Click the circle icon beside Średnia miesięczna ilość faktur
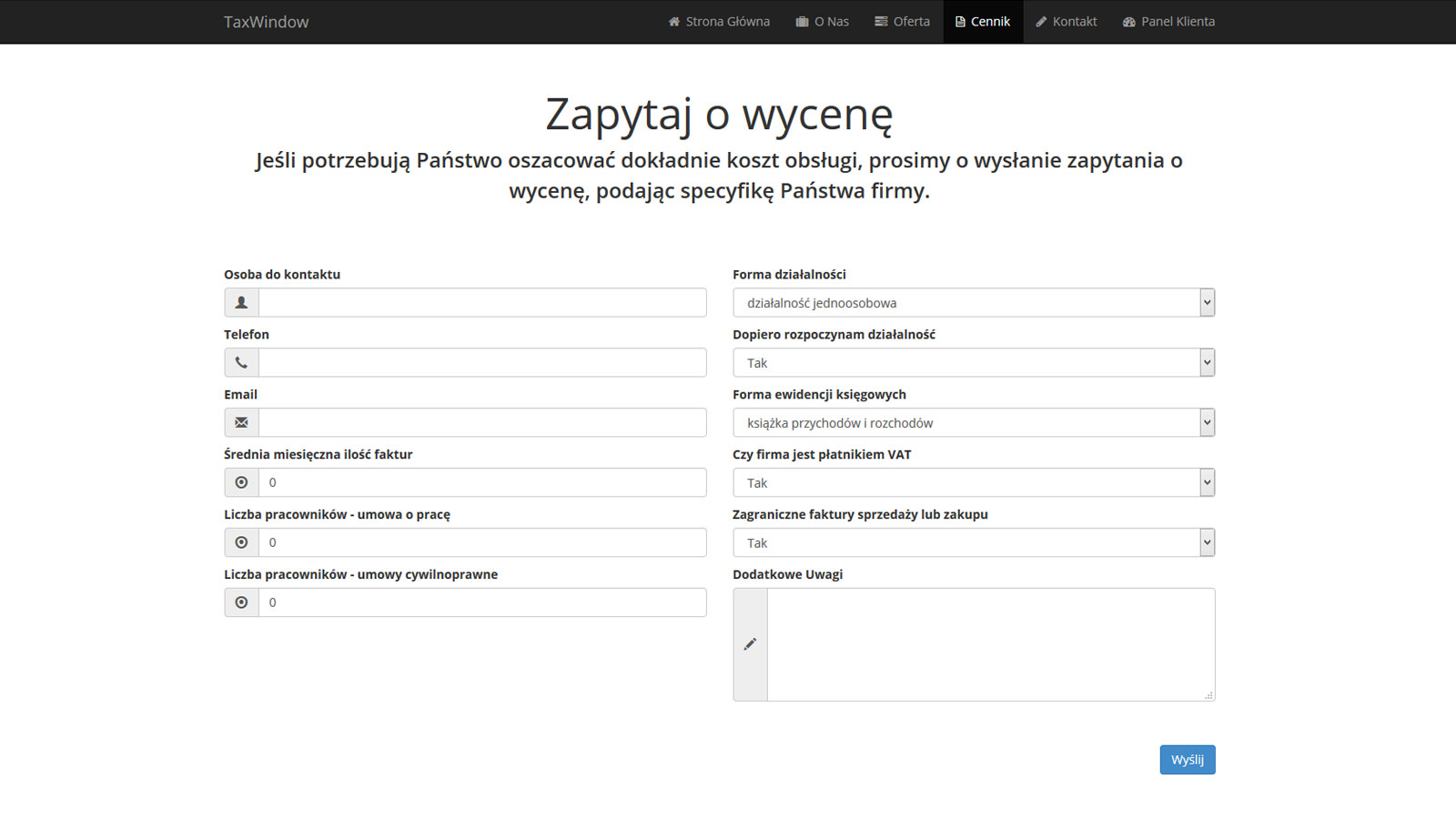1456x819 pixels. pos(241,482)
